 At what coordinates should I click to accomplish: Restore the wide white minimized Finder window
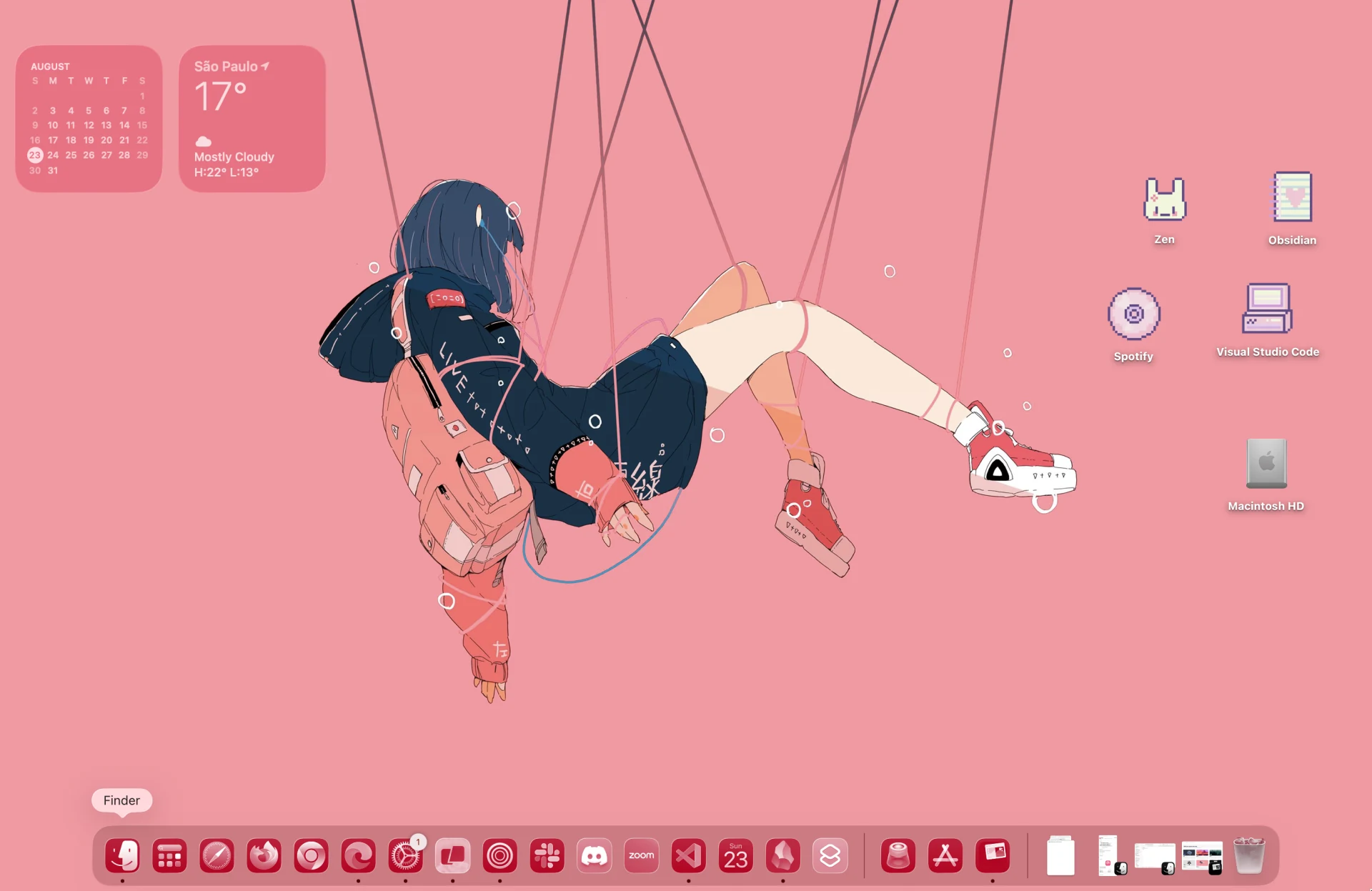[x=1154, y=857]
